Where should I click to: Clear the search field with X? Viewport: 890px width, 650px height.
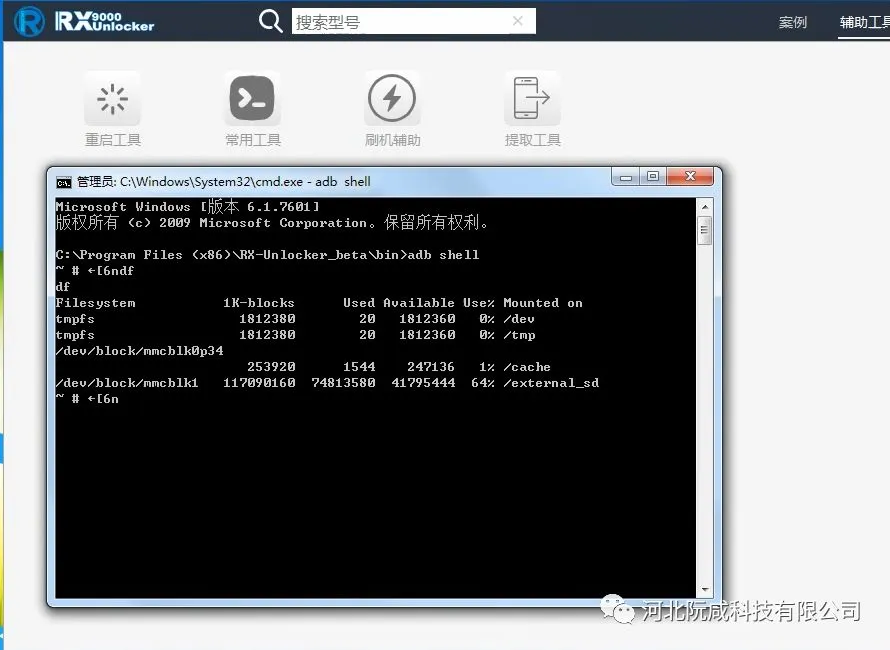[x=517, y=22]
